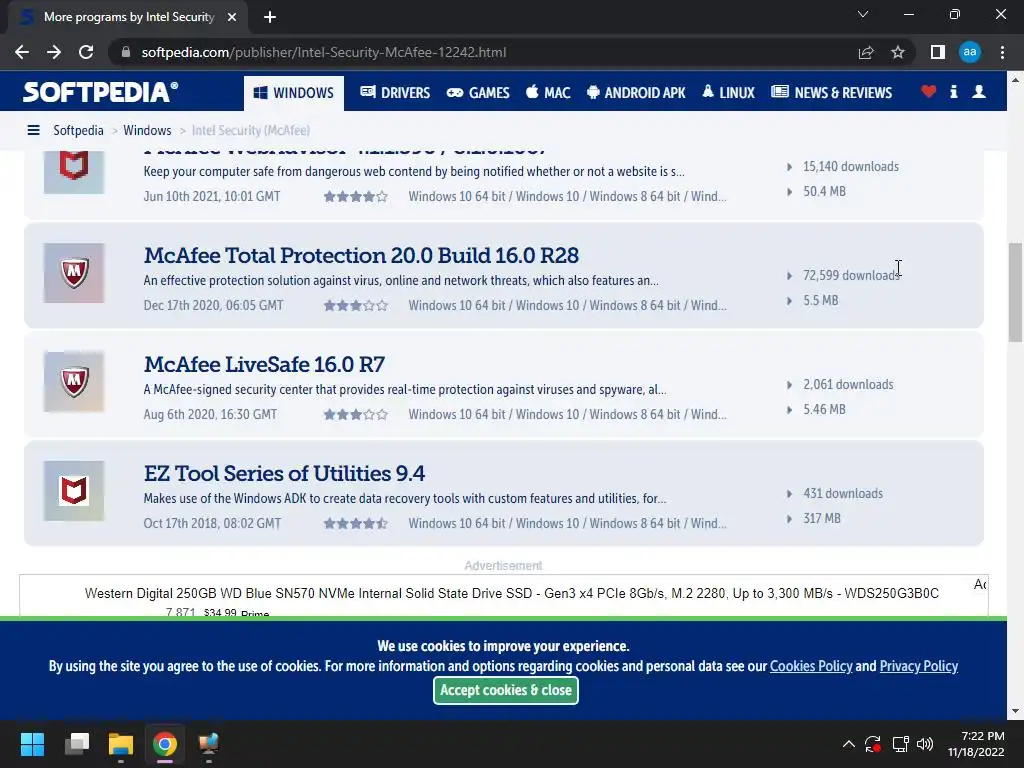Open the Cookies Policy link
The width and height of the screenshot is (1024, 768).
[811, 666]
